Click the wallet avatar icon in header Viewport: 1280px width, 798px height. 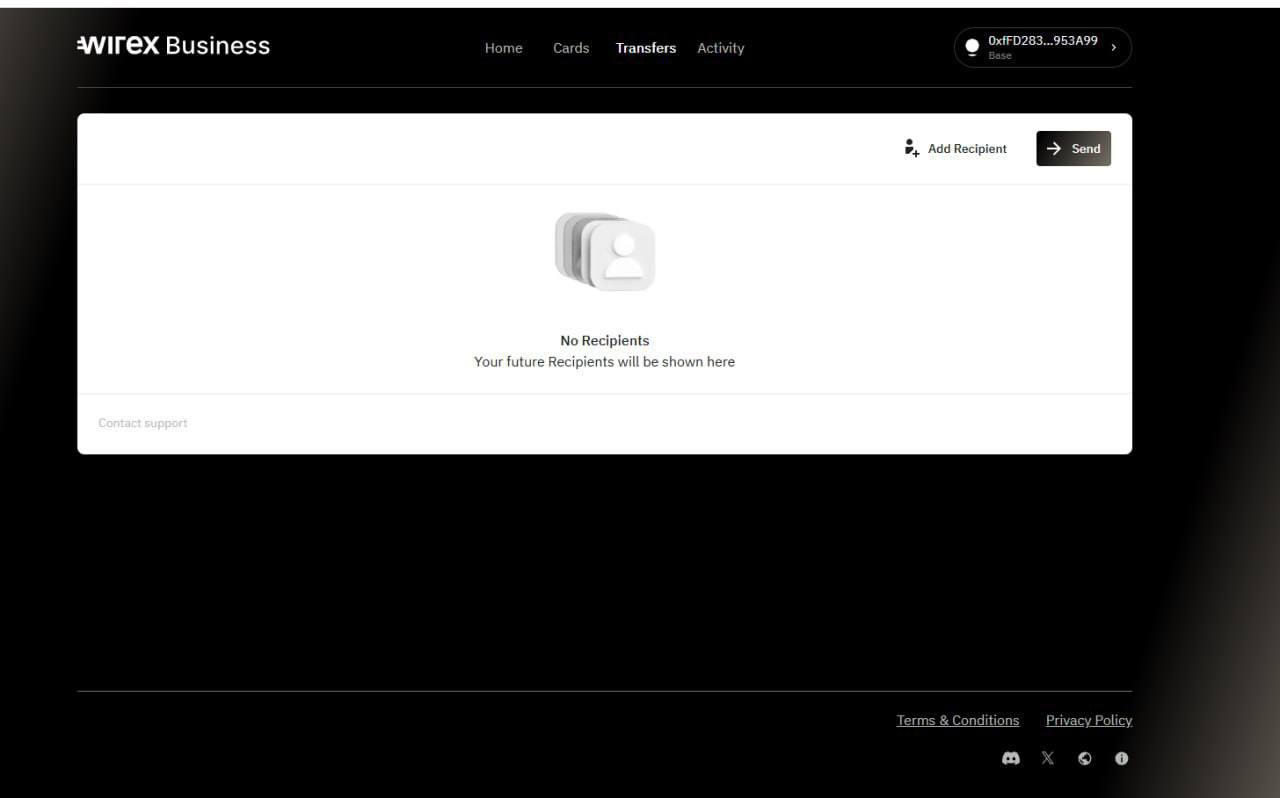(972, 47)
